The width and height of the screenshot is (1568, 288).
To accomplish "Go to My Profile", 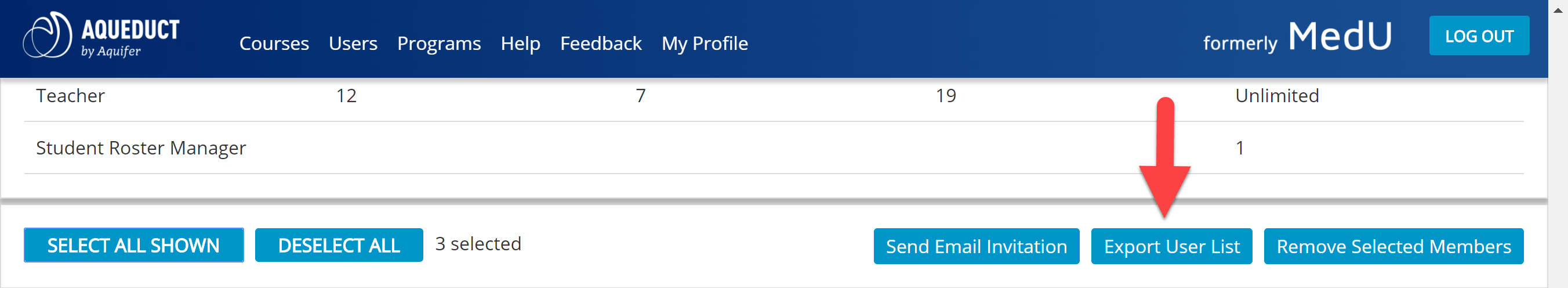I will (705, 43).
